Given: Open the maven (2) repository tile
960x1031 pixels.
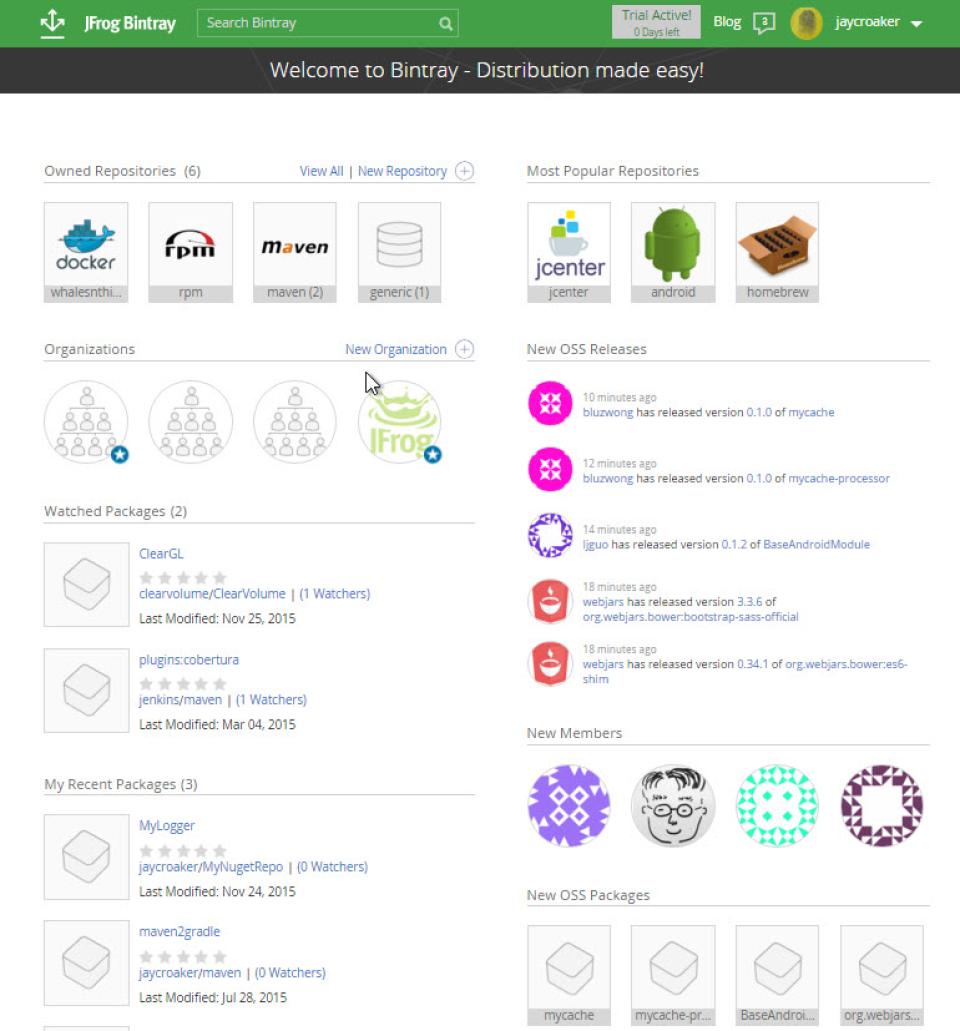Looking at the screenshot, I should 295,252.
